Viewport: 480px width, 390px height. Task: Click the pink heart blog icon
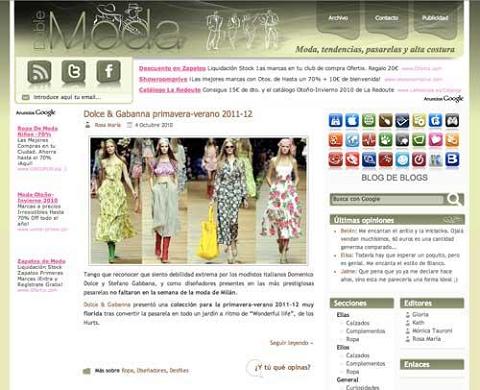click(x=435, y=140)
